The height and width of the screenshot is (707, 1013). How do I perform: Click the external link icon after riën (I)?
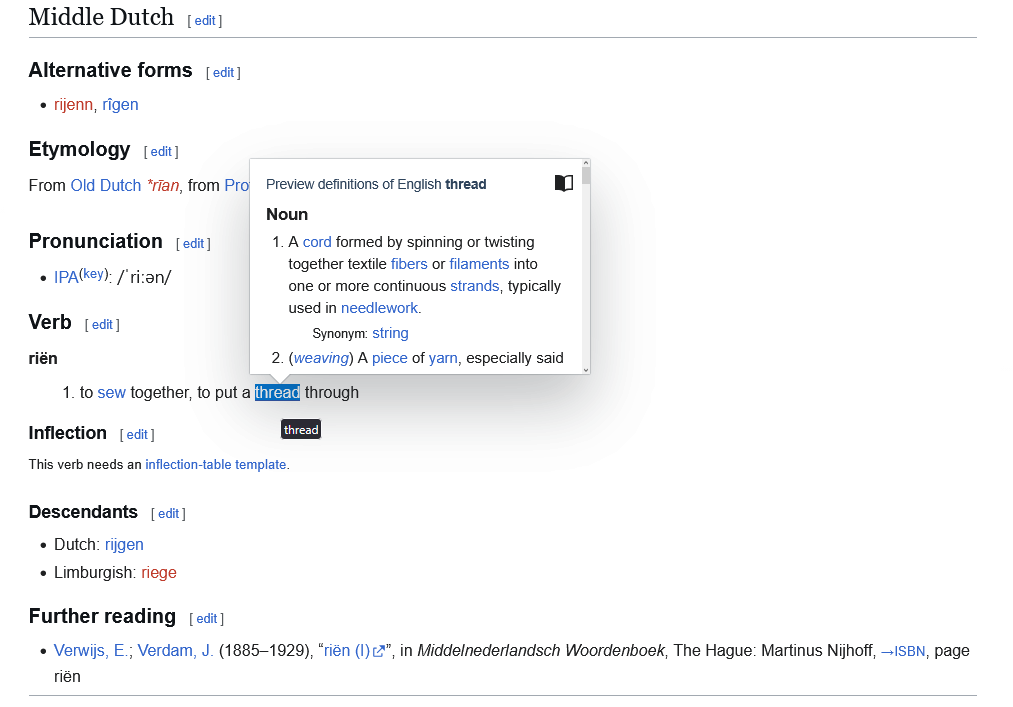[379, 651]
